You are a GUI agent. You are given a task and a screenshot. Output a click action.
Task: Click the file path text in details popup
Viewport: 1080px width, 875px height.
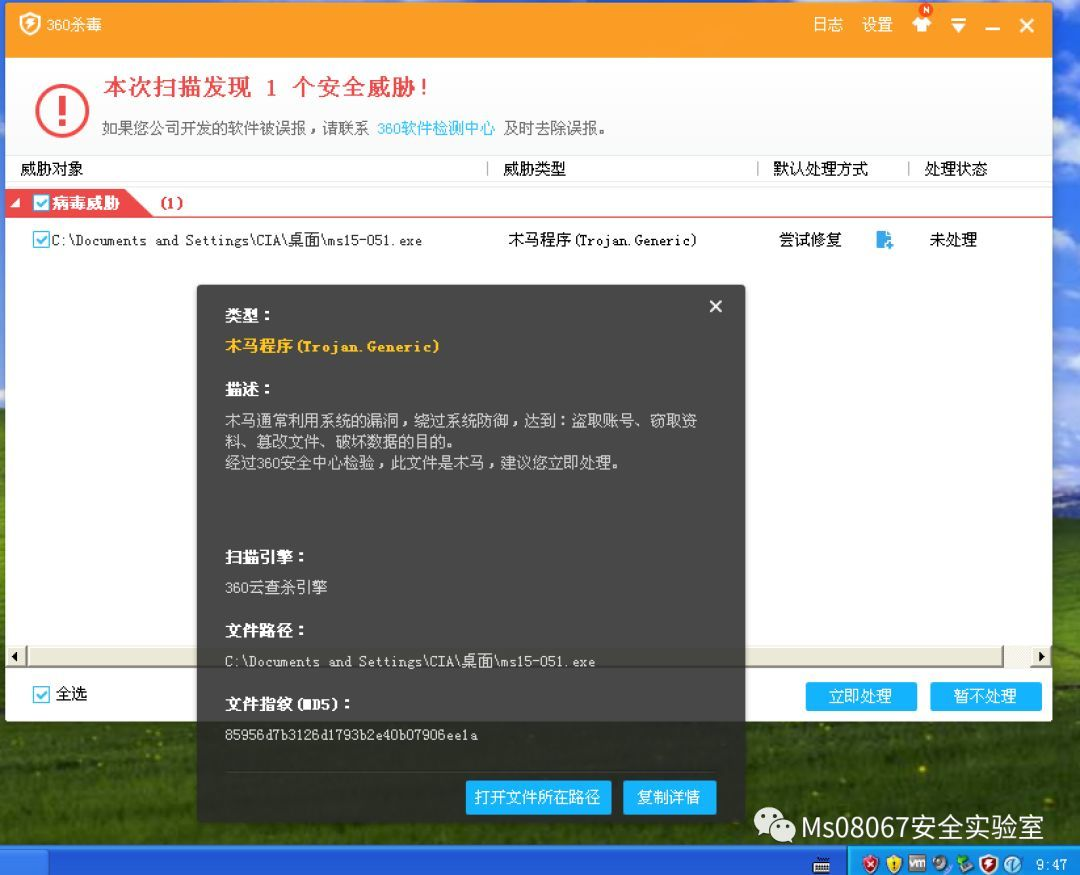410,661
